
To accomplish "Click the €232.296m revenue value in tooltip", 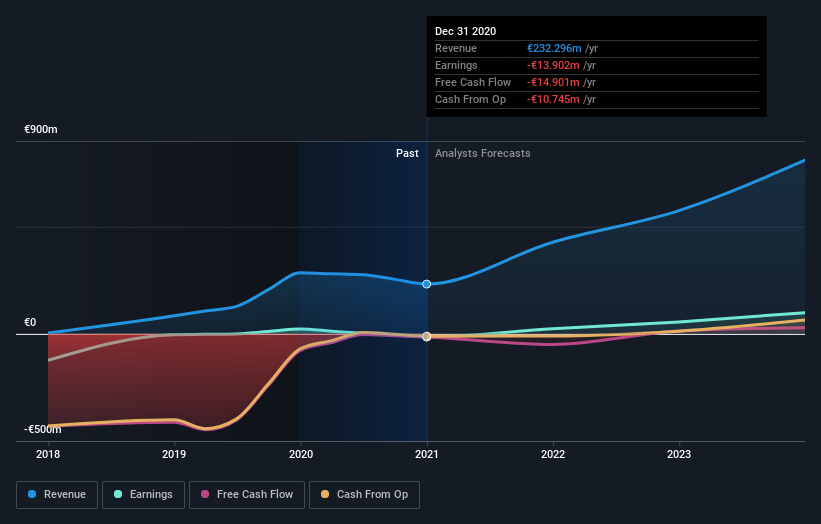I will (554, 48).
